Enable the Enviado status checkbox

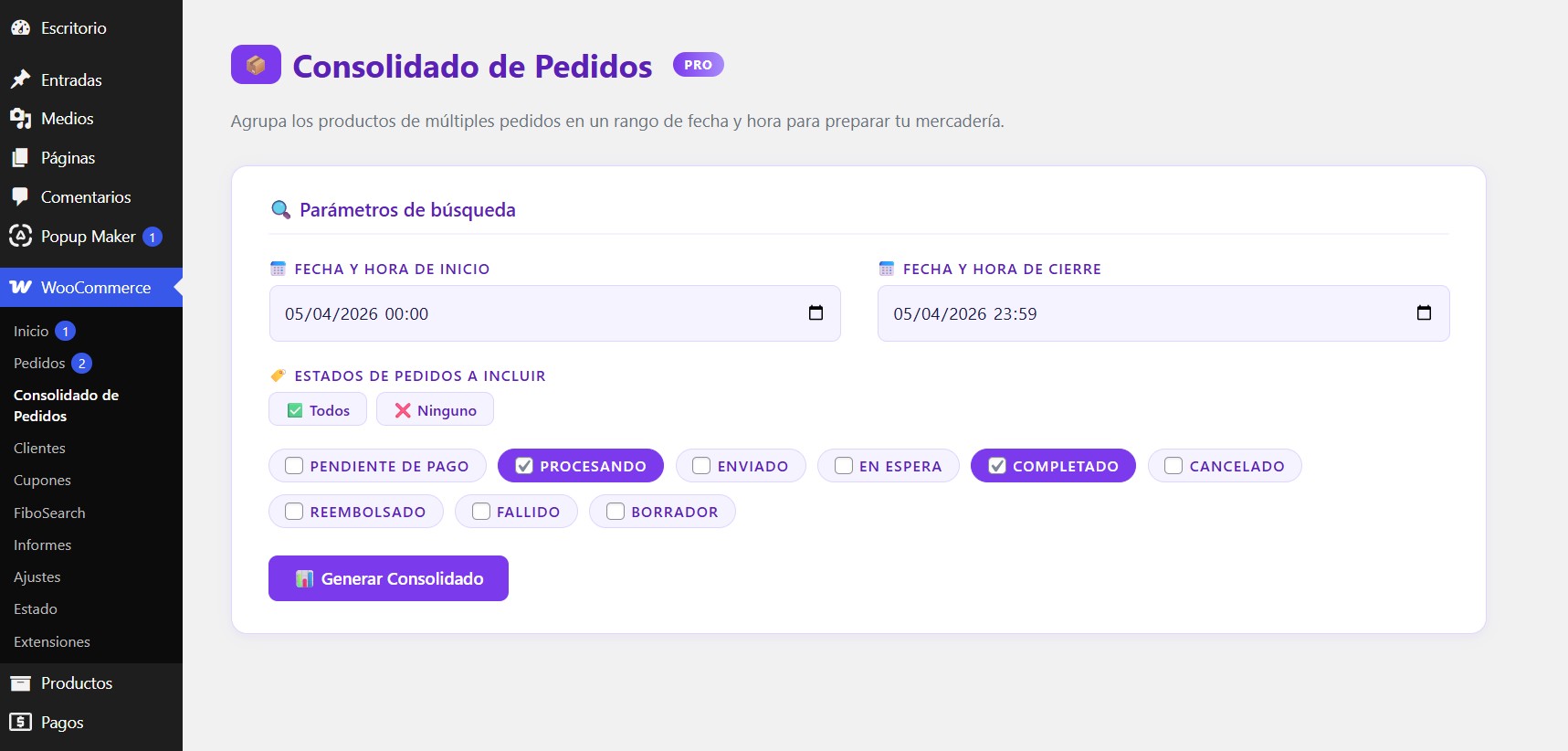point(701,466)
